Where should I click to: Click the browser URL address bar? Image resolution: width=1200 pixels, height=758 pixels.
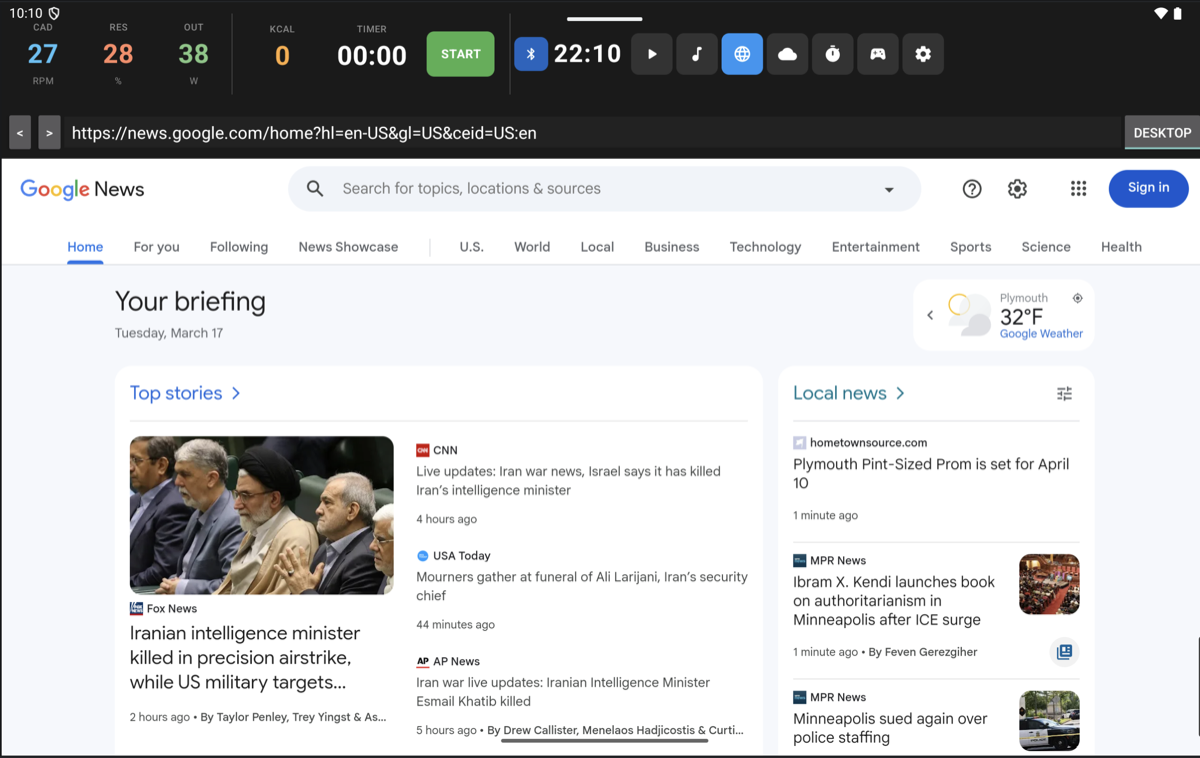click(x=400, y=132)
